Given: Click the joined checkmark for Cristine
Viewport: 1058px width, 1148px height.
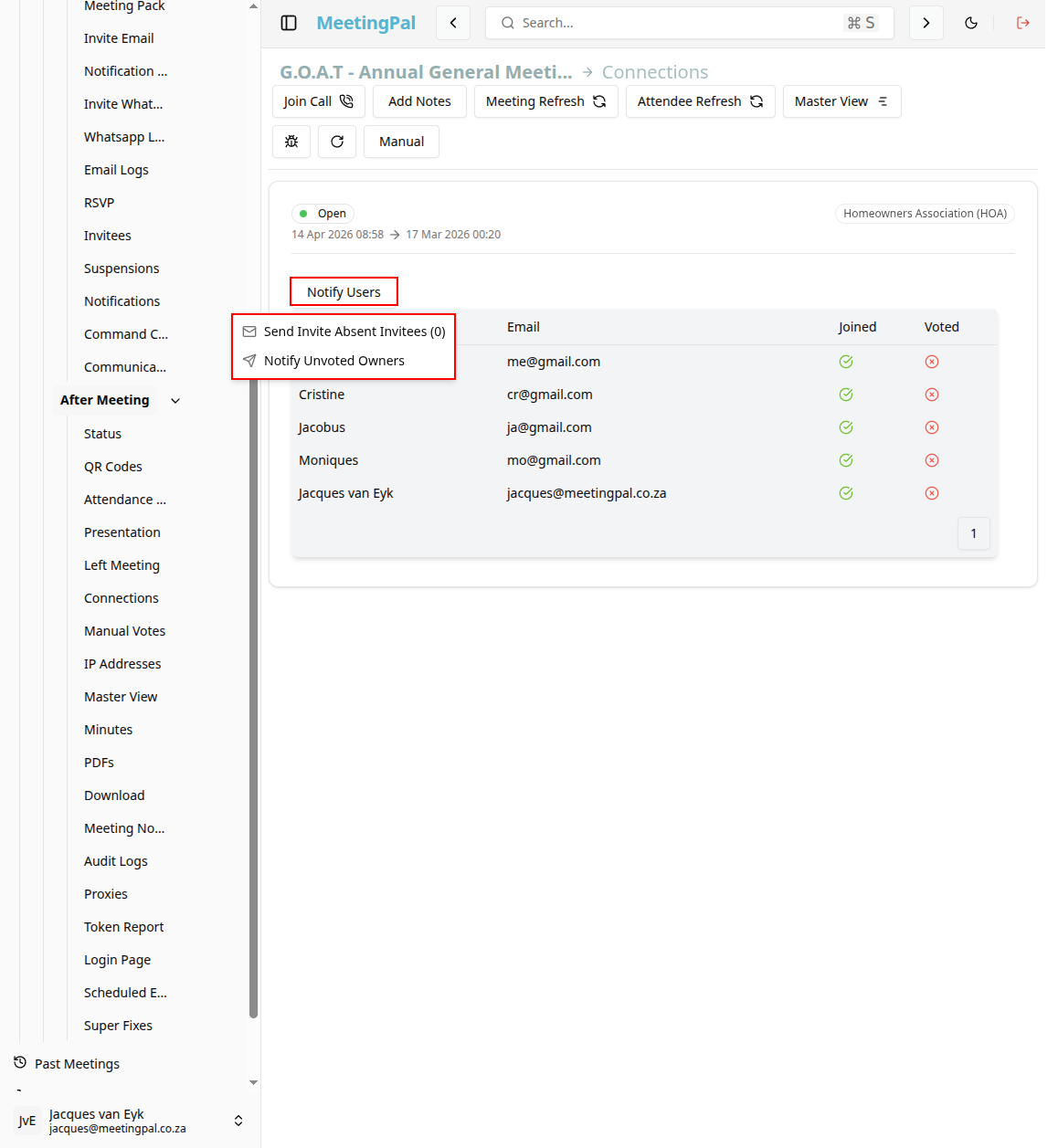Looking at the screenshot, I should point(846,395).
